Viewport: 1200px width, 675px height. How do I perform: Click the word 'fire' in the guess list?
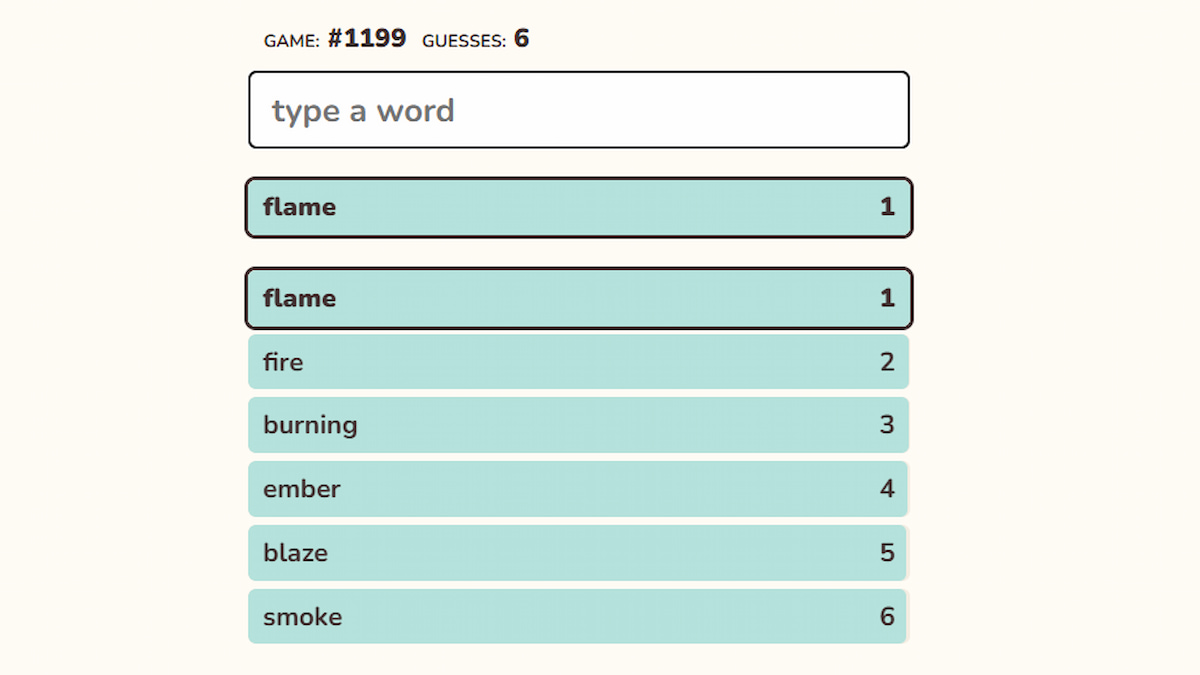pyautogui.click(x=283, y=362)
